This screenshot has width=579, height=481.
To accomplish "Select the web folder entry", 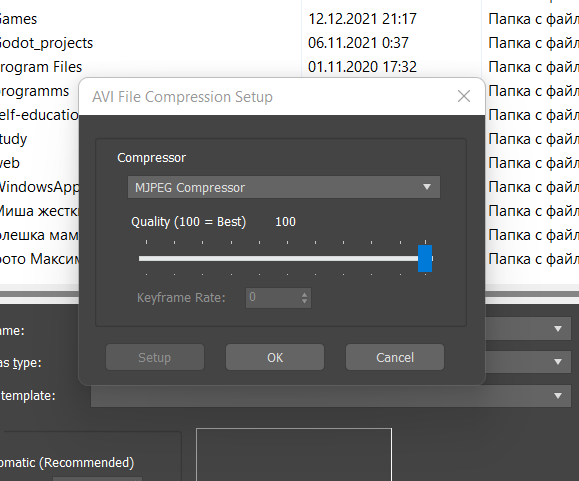I will (x=10, y=163).
